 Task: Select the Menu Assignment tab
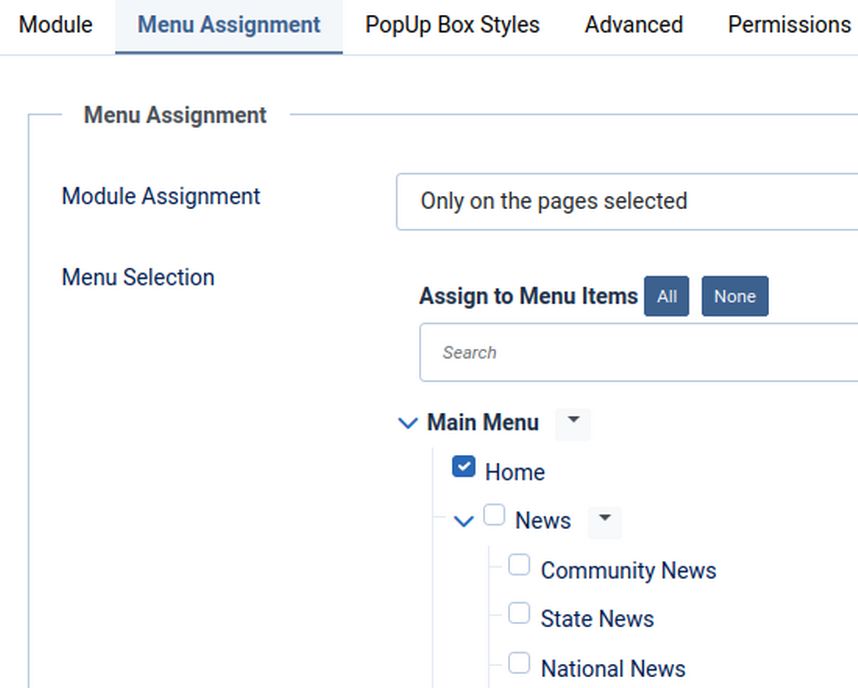coord(229,25)
